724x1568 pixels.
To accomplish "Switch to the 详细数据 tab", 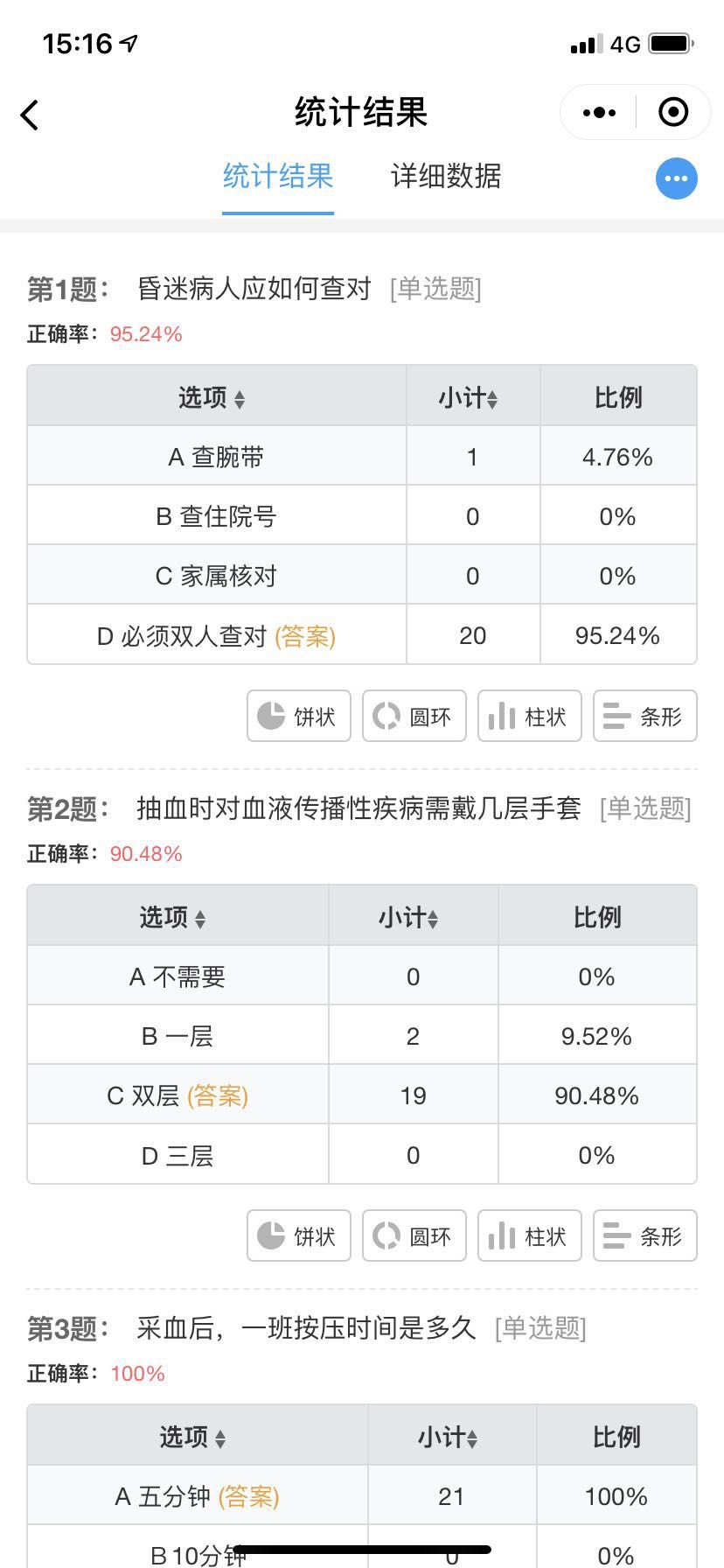I will (446, 177).
